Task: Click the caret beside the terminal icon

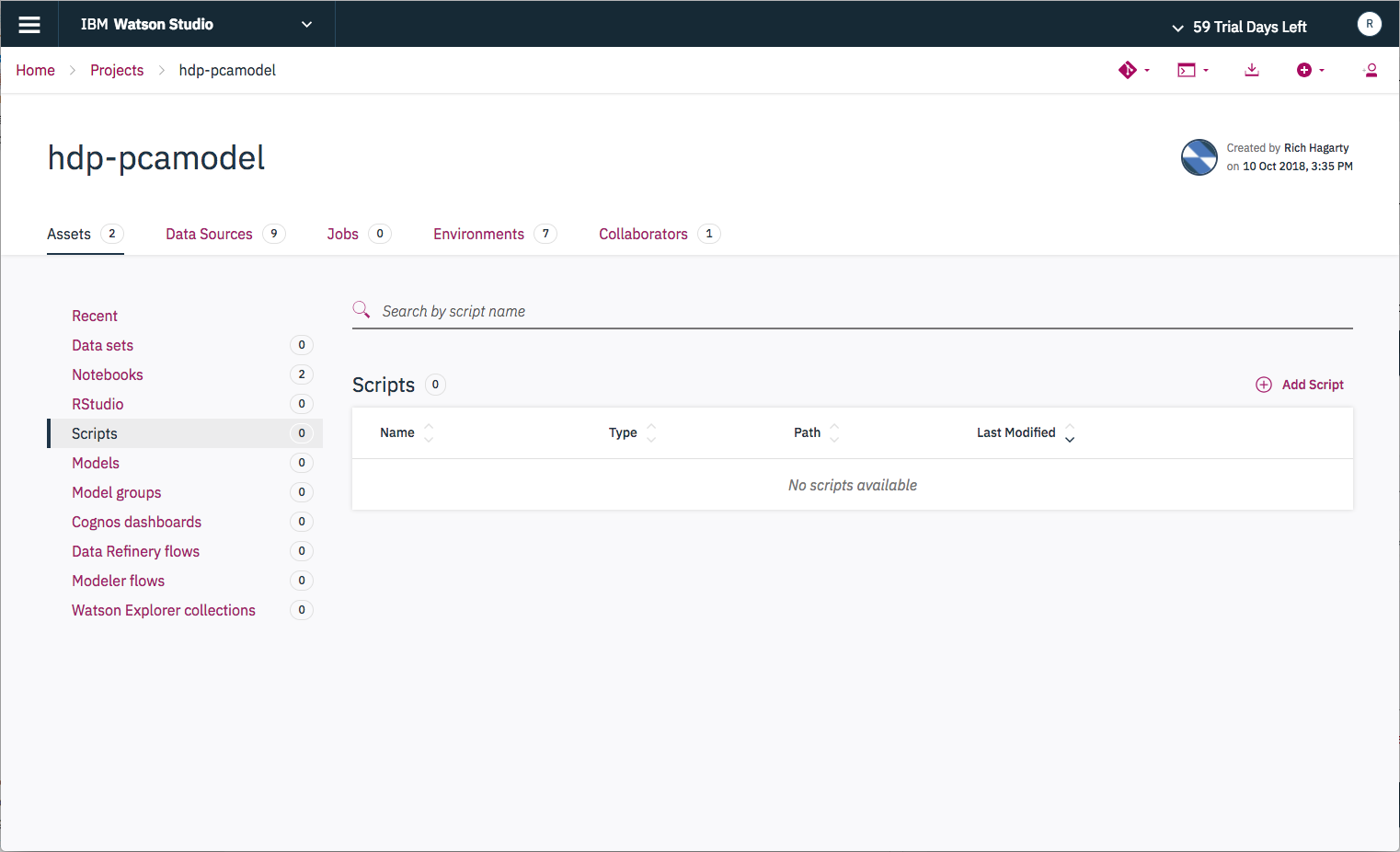Action: pos(1206,71)
